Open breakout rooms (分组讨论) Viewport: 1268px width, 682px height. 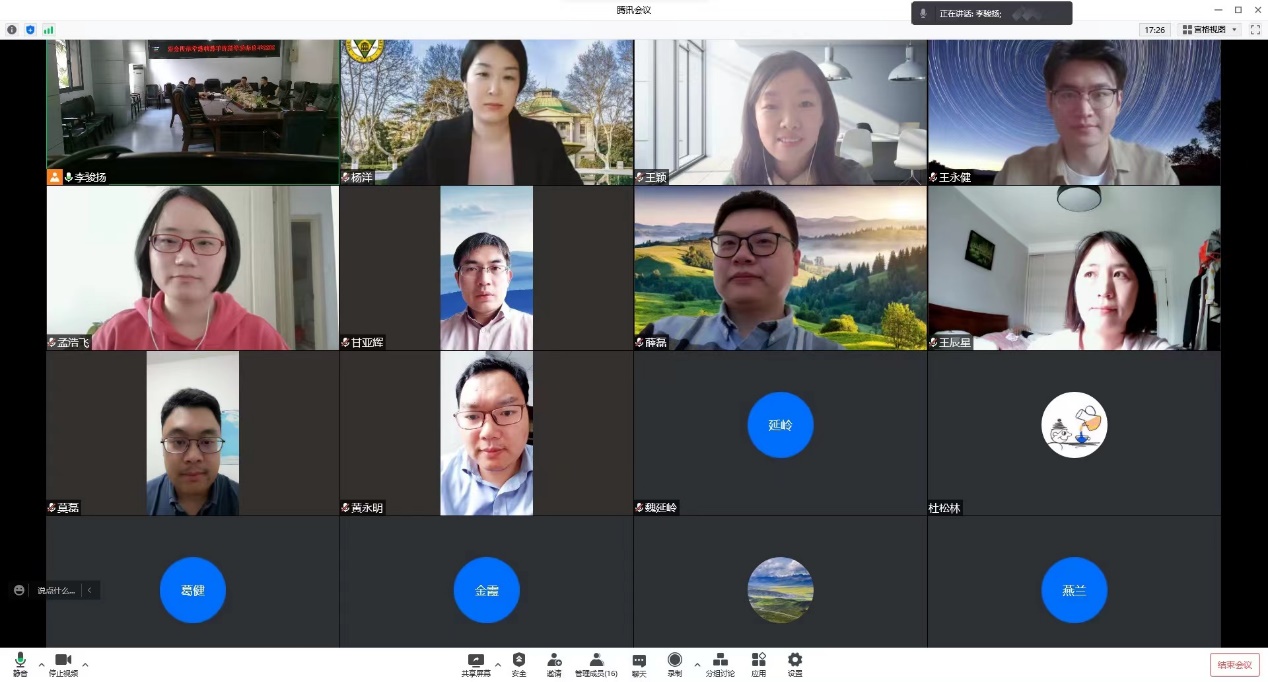[720, 664]
